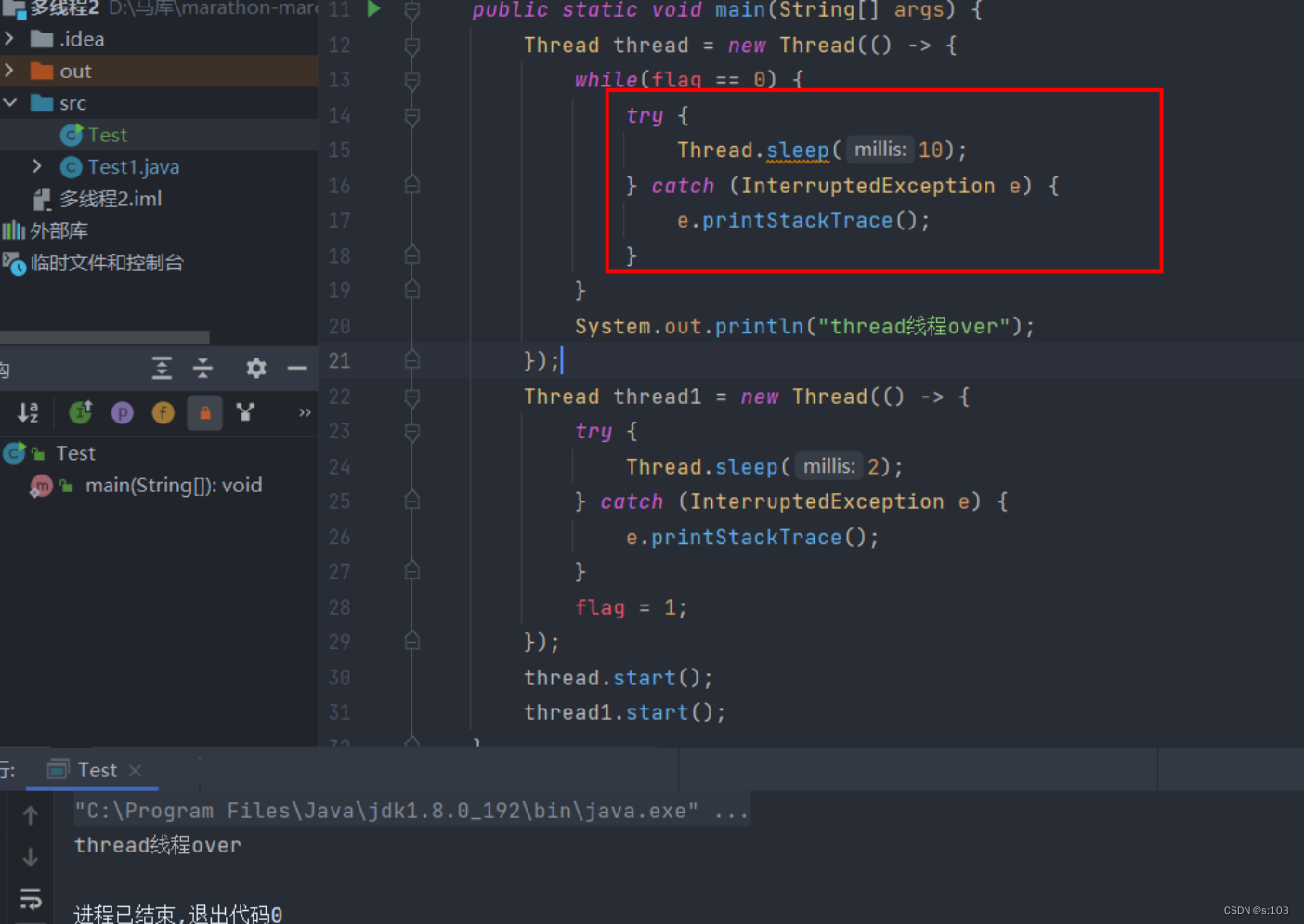1304x924 pixels.
Task: Collapse the src folder
Action: 9,103
